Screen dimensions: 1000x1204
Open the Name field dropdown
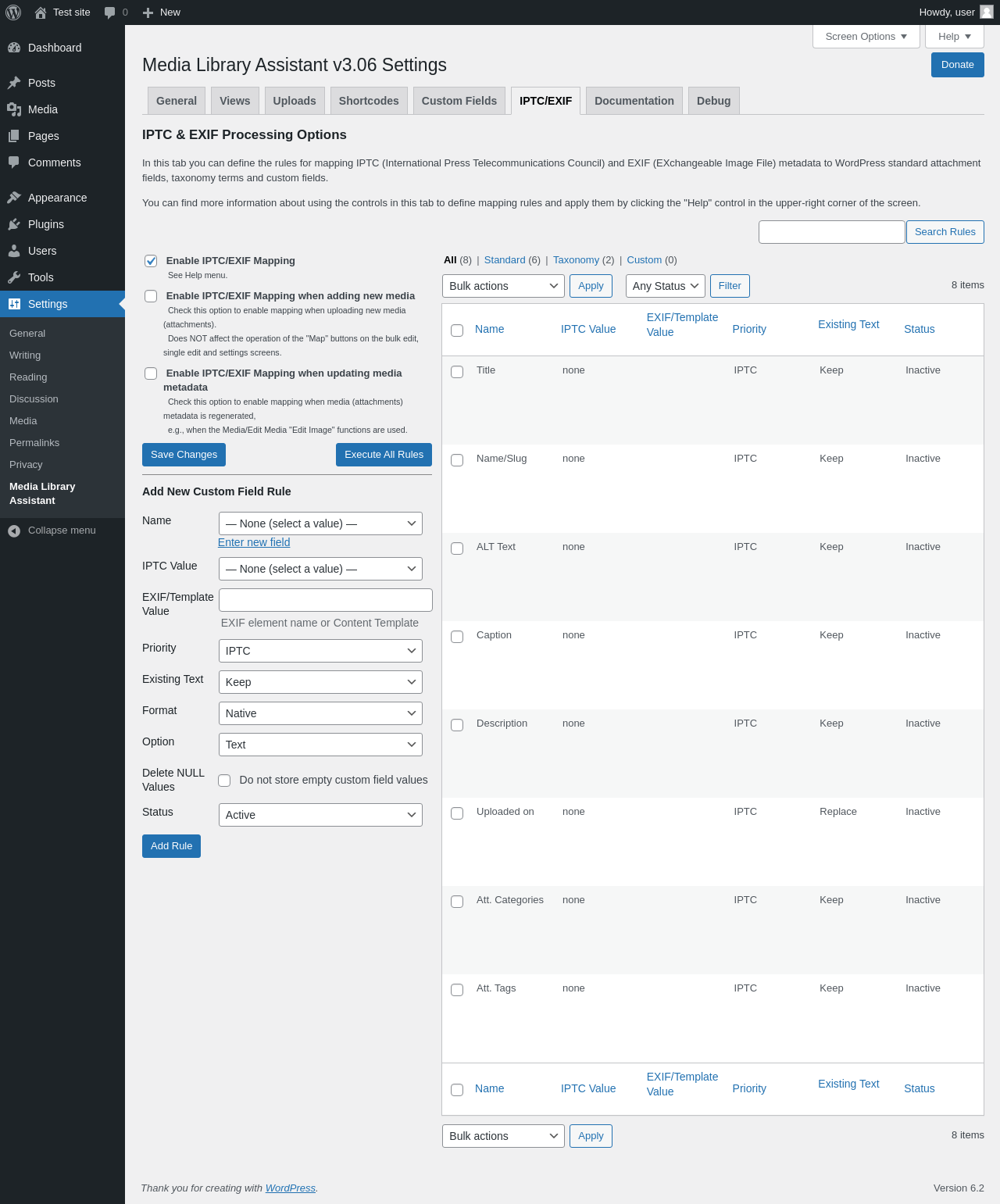tap(320, 523)
